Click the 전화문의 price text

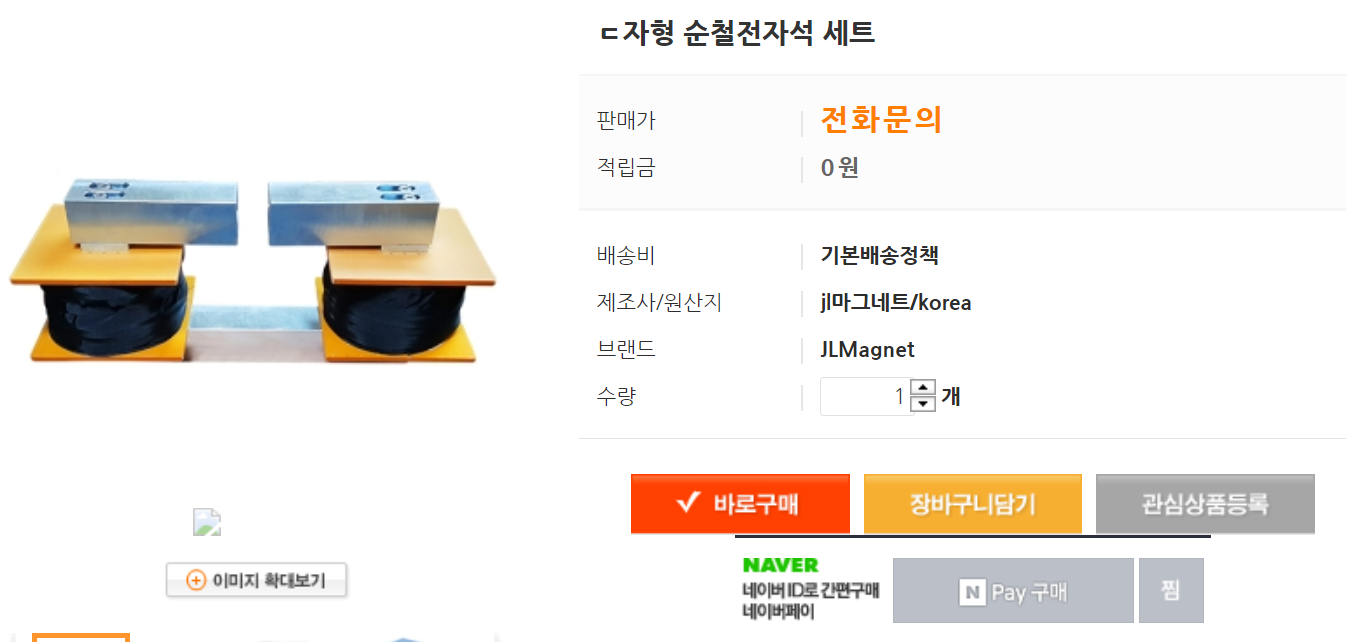click(881, 120)
